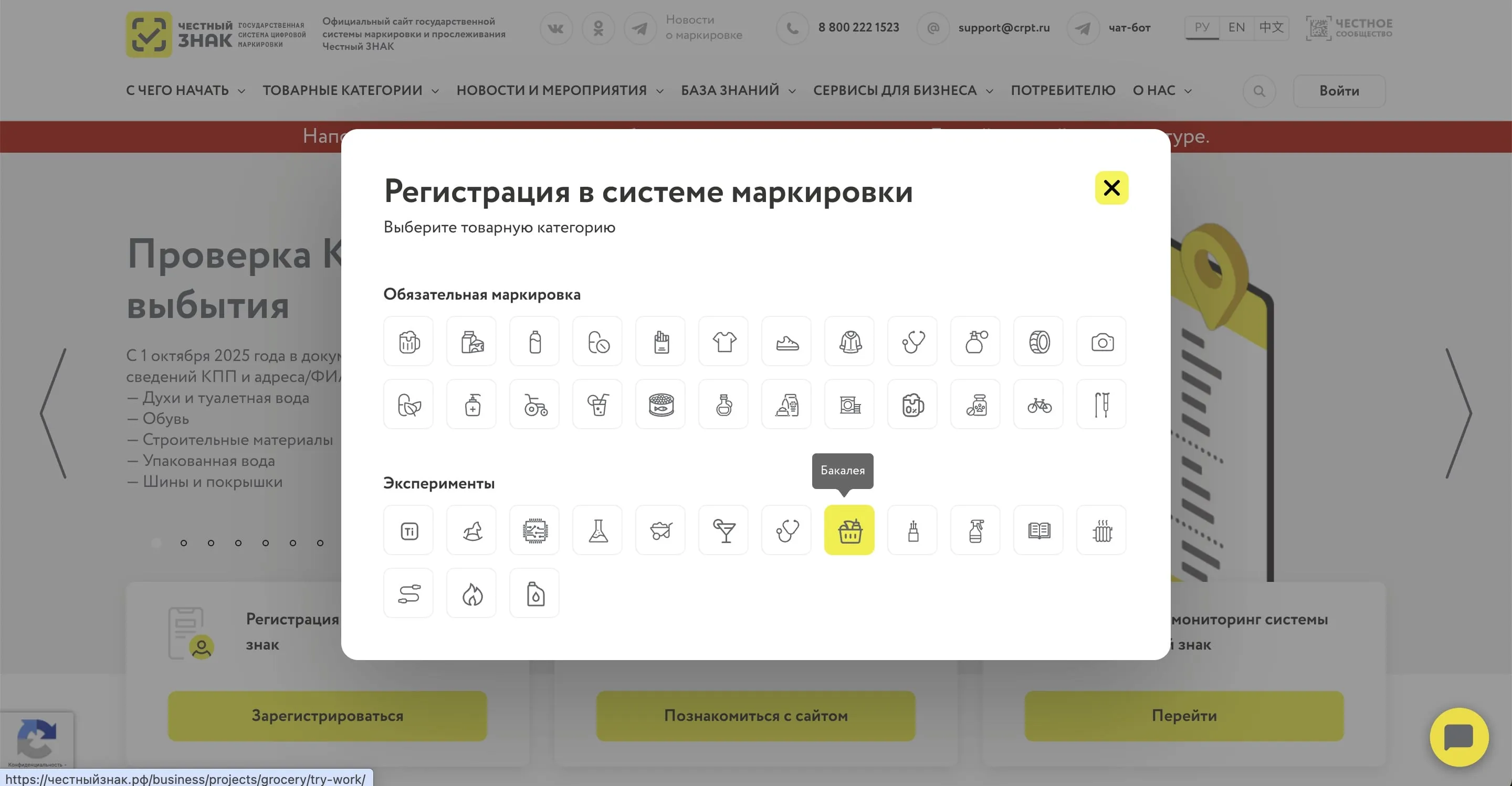Select the flame icon in experiments

click(471, 593)
